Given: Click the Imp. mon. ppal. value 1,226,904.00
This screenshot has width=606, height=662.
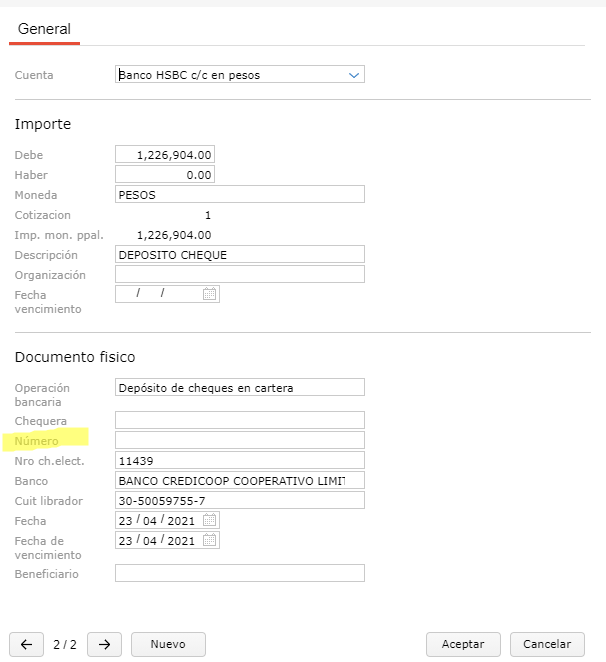Looking at the screenshot, I should [174, 235].
